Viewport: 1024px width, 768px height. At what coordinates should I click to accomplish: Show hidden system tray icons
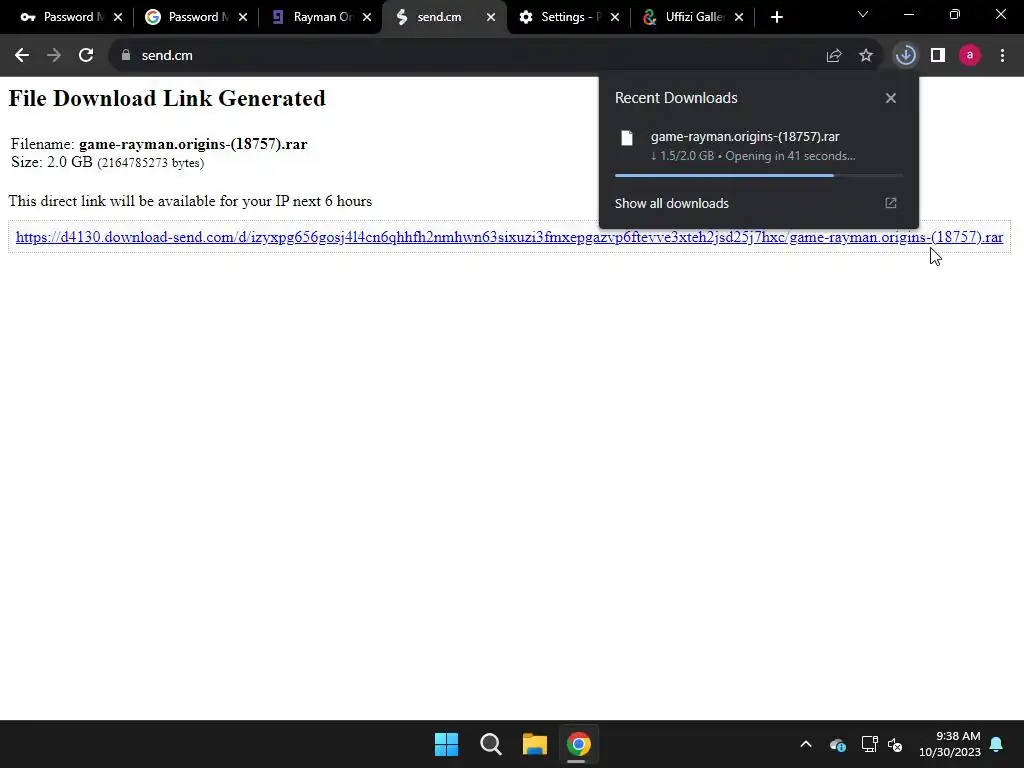tap(806, 744)
